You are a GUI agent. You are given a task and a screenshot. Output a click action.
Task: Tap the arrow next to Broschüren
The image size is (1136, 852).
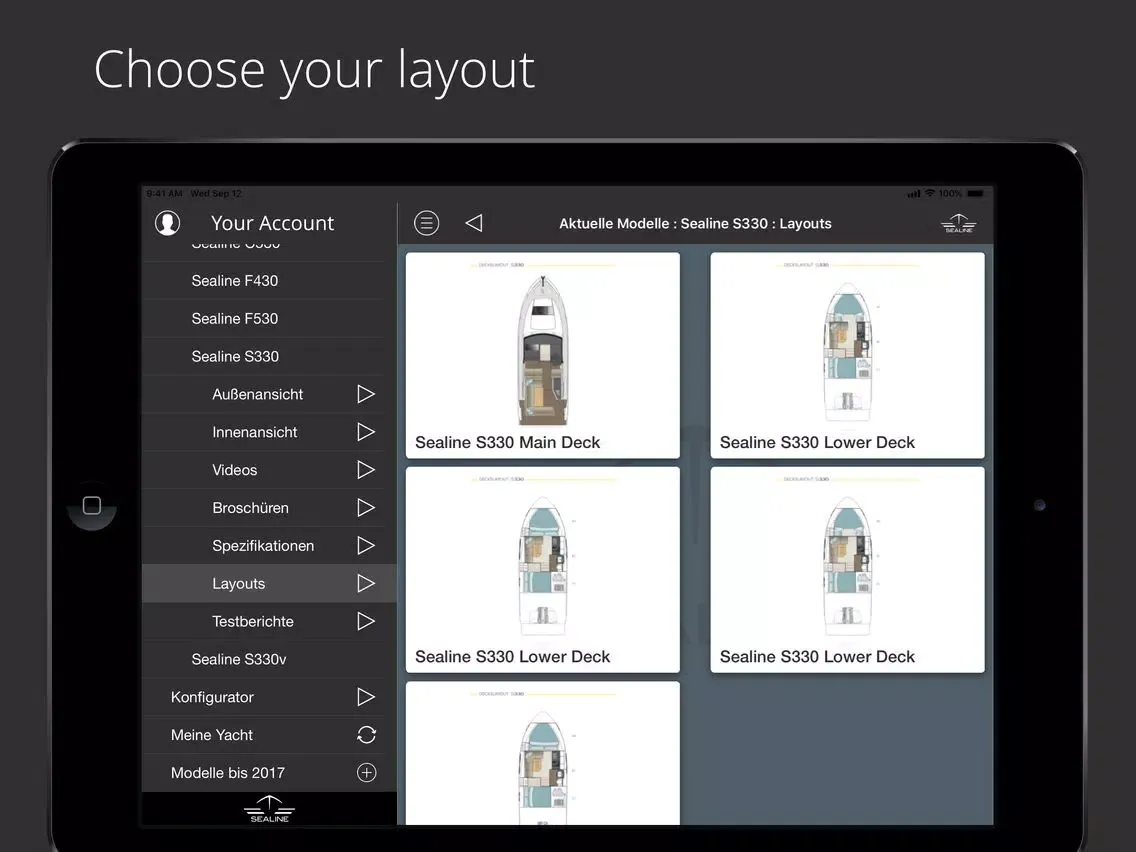click(366, 508)
